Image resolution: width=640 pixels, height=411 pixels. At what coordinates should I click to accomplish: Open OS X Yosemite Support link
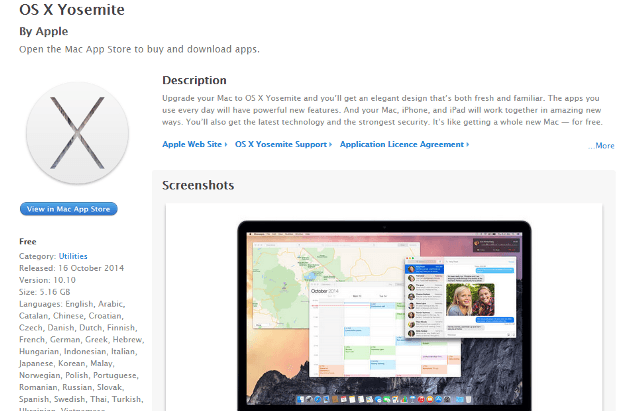point(283,144)
